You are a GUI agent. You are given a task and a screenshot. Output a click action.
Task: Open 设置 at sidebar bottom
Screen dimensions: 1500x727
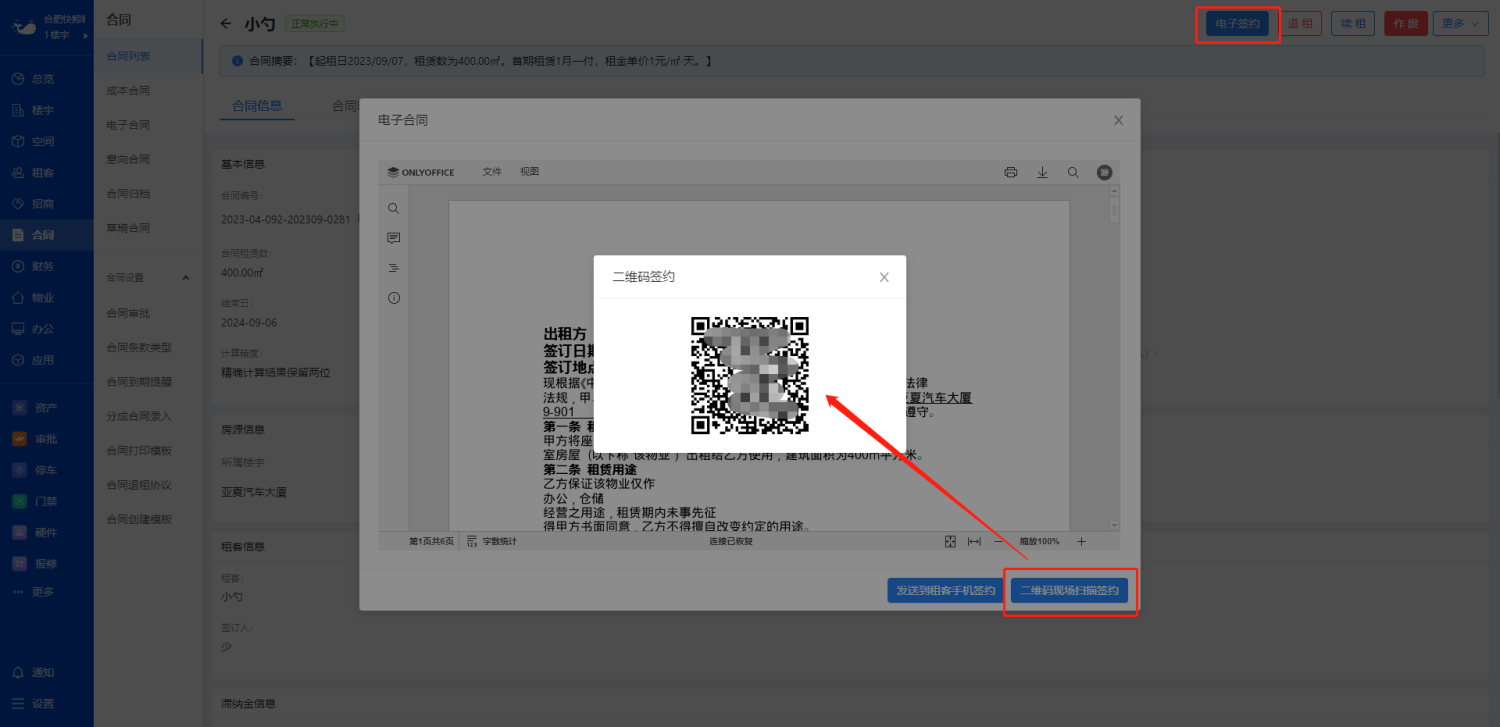coord(47,703)
